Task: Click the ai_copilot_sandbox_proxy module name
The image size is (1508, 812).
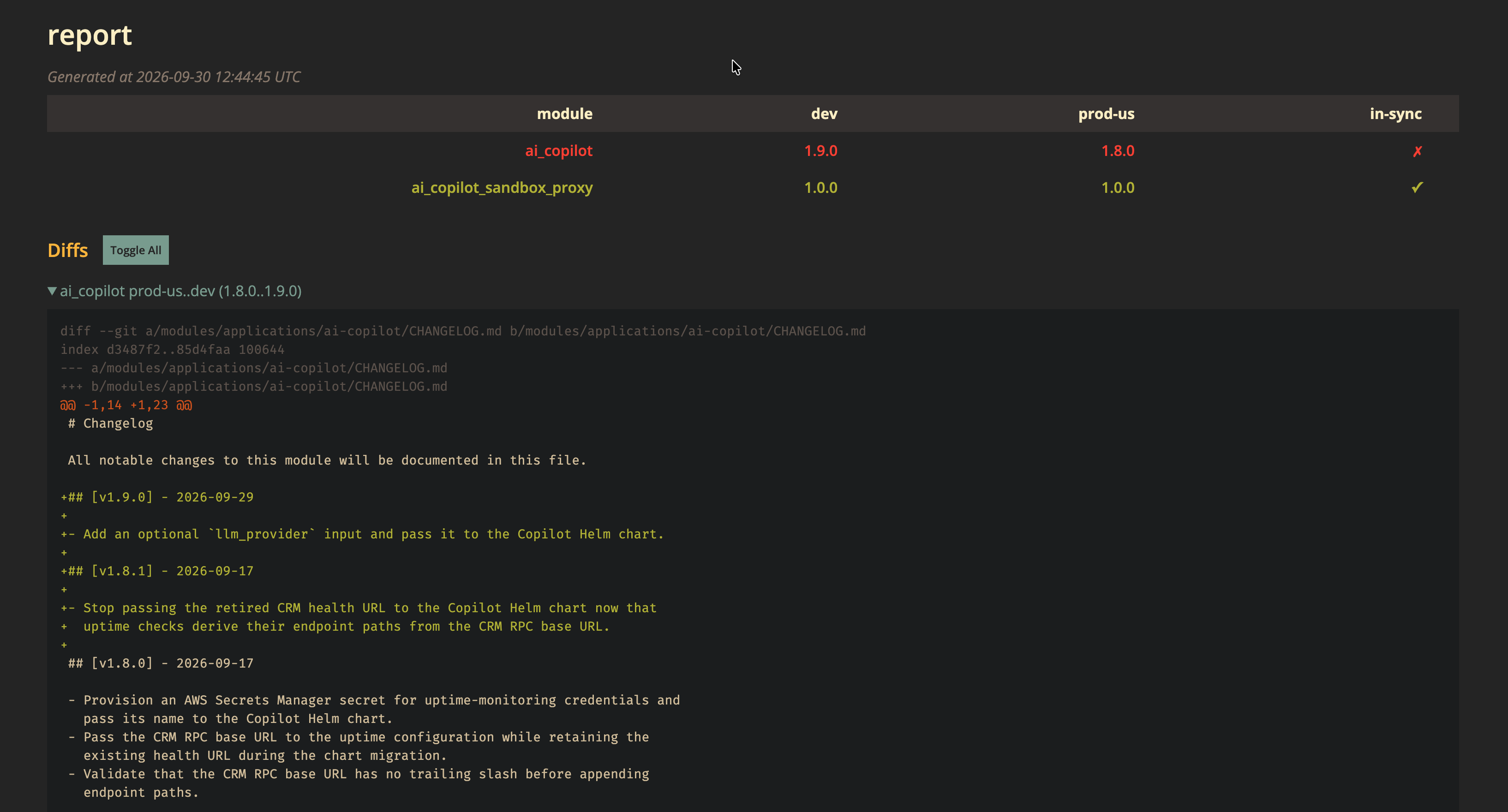Action: 502,188
